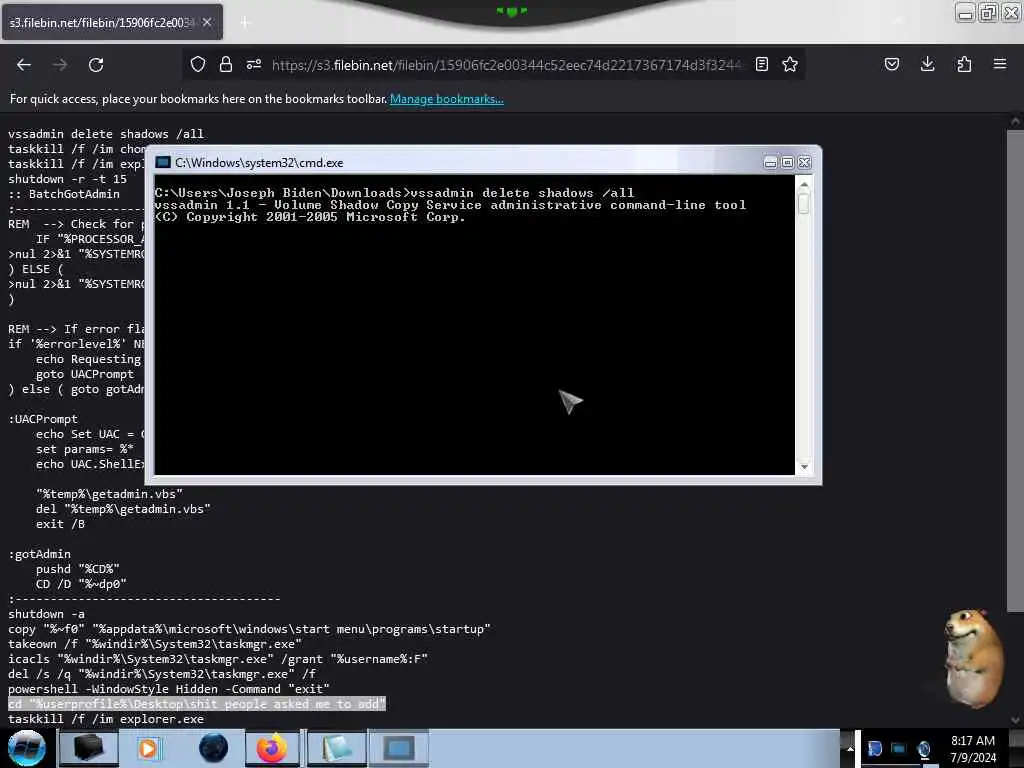Open the Save to Pocket icon
The width and height of the screenshot is (1024, 768).
pyautogui.click(x=891, y=64)
